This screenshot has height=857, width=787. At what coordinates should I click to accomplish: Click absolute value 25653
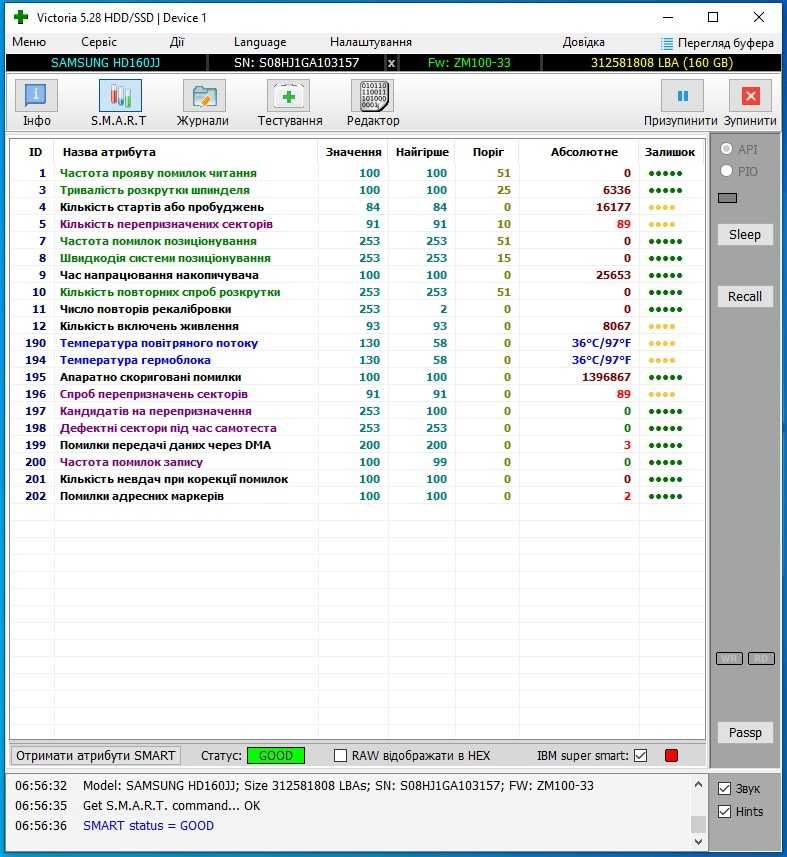(613, 275)
